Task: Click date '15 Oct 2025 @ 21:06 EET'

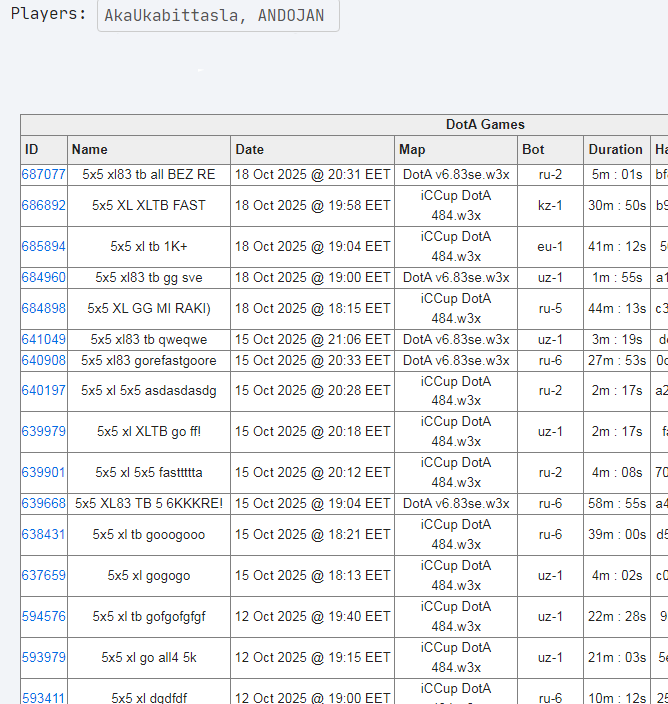Action: pos(312,339)
